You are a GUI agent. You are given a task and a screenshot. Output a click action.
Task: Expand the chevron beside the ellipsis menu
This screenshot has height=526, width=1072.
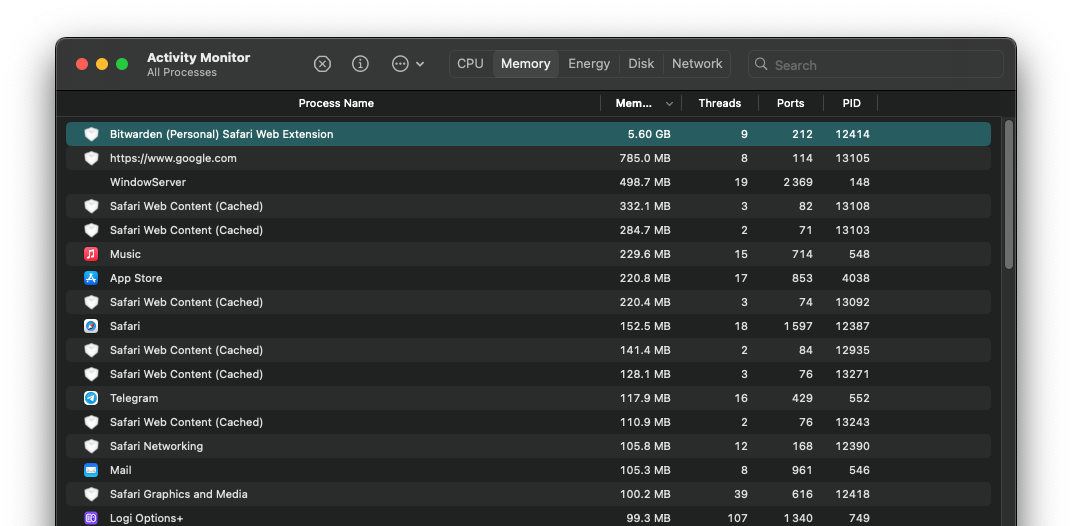(x=420, y=64)
